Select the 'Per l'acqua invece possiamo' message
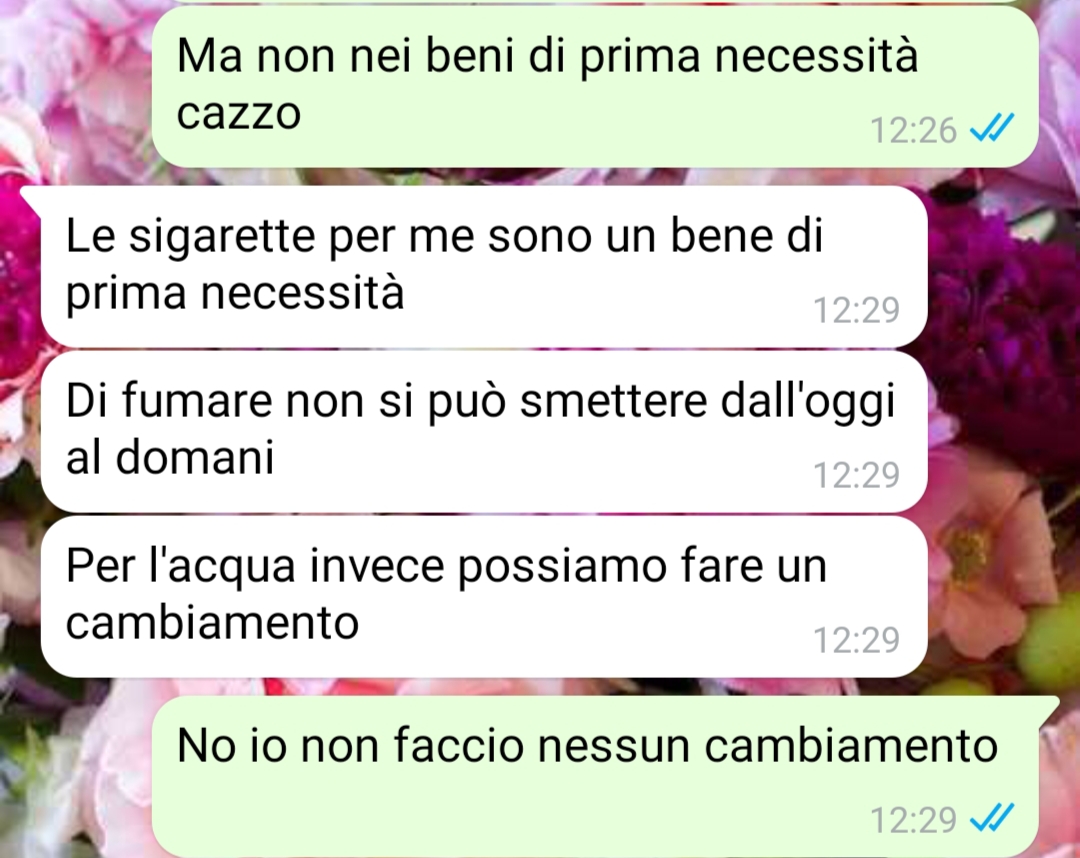 (484, 596)
